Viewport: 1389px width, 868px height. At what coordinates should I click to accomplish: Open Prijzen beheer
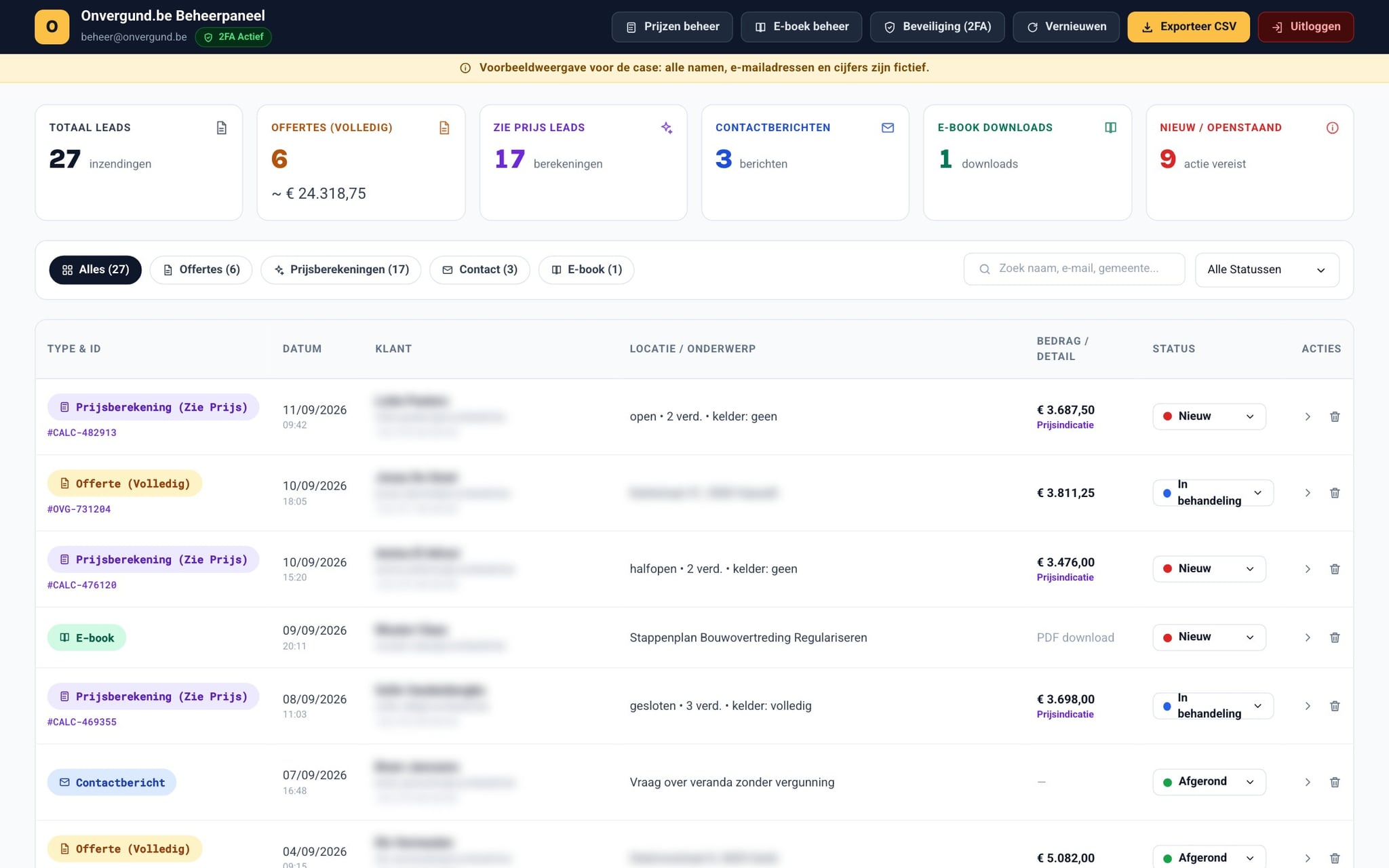tap(672, 27)
